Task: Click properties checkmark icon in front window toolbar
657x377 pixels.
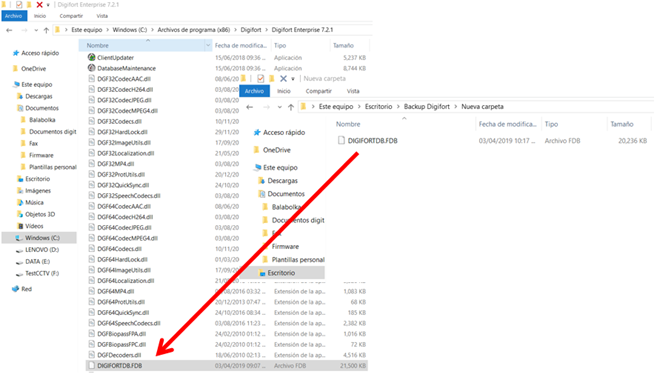Action: (261, 78)
